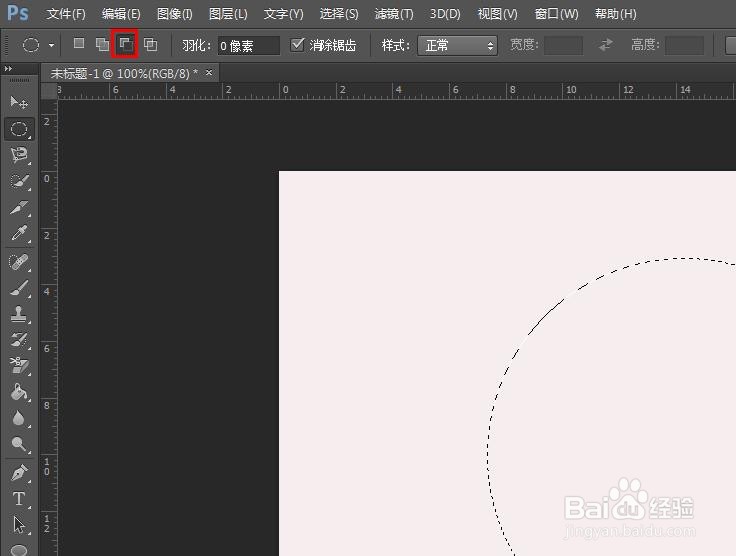Screen dimensions: 736x556
Task: Select the Paint Bucket tool
Action: [x=19, y=392]
